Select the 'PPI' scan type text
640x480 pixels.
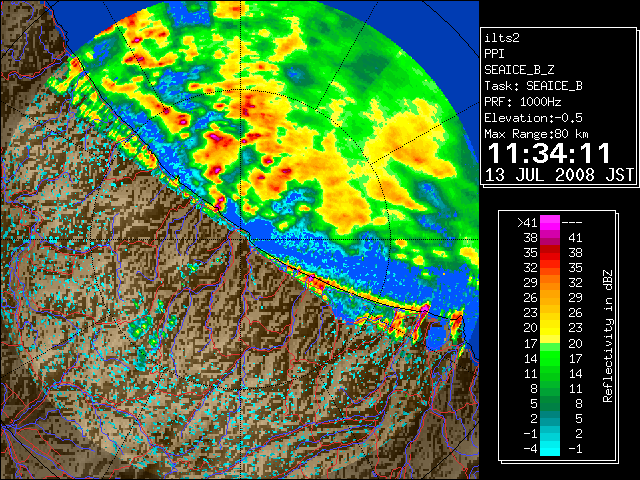point(494,54)
